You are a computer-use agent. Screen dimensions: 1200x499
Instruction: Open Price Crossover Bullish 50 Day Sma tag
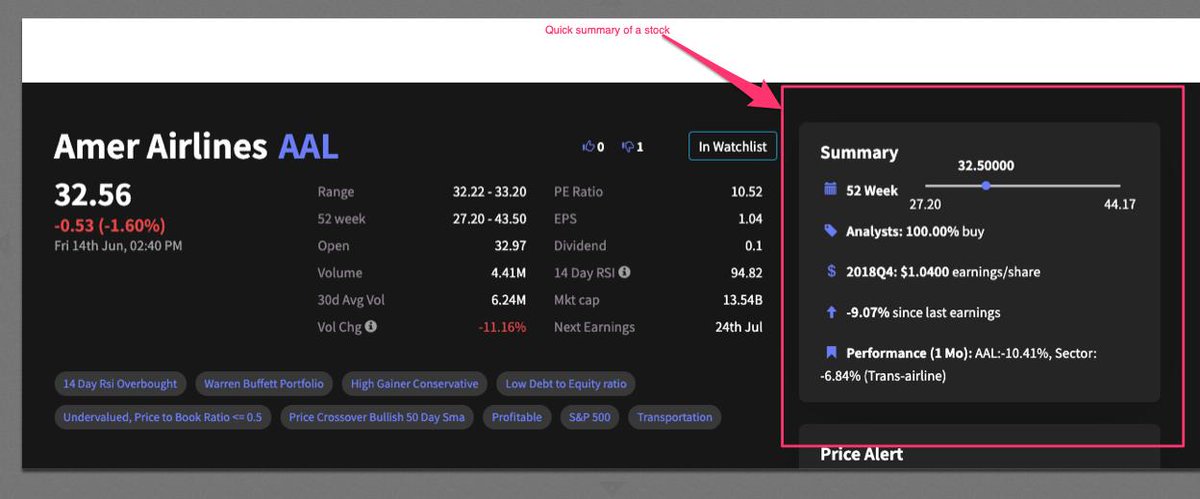click(x=377, y=417)
